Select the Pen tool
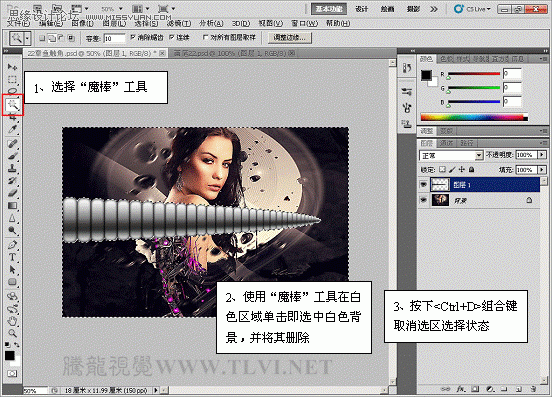This screenshot has height=397, width=552. (x=12, y=245)
